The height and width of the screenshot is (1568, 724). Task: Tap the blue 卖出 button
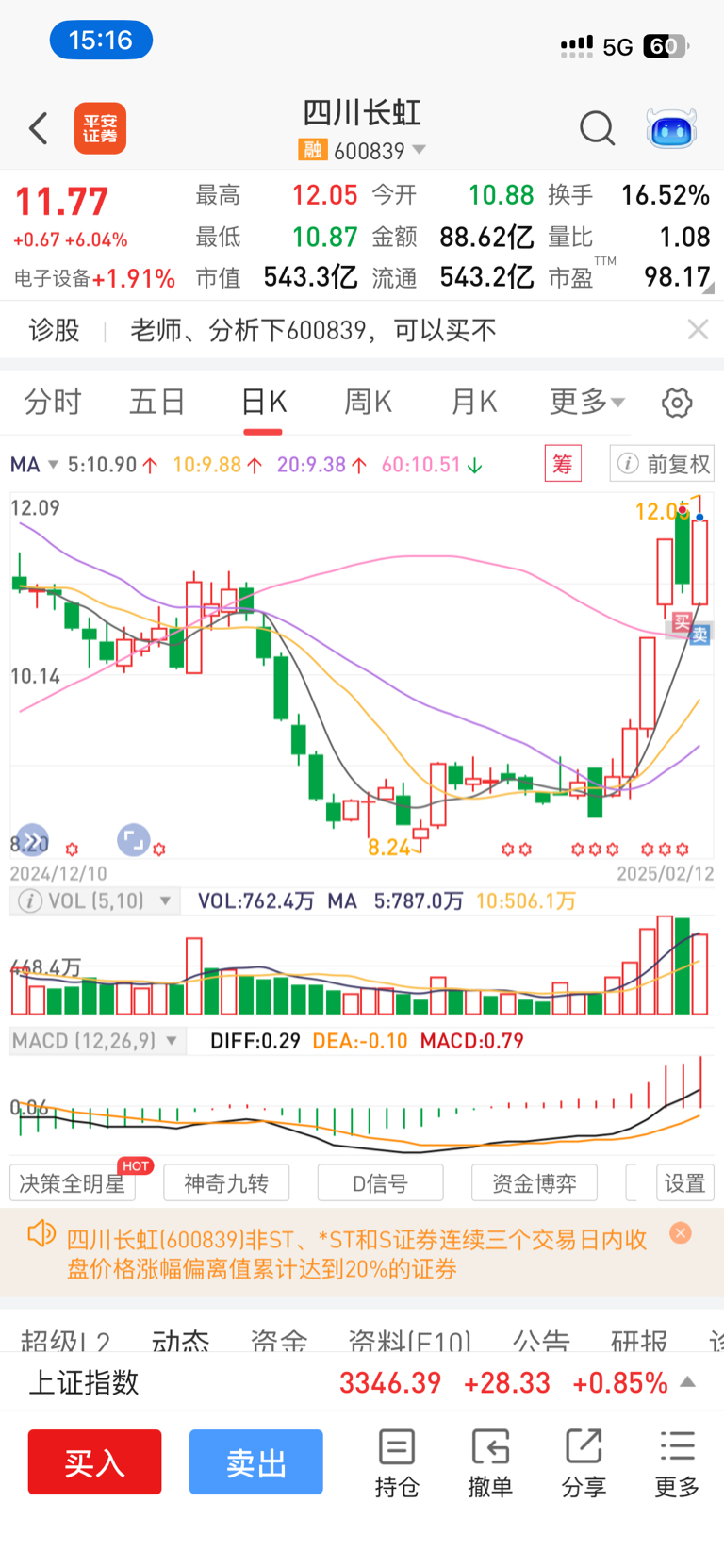click(x=256, y=1462)
